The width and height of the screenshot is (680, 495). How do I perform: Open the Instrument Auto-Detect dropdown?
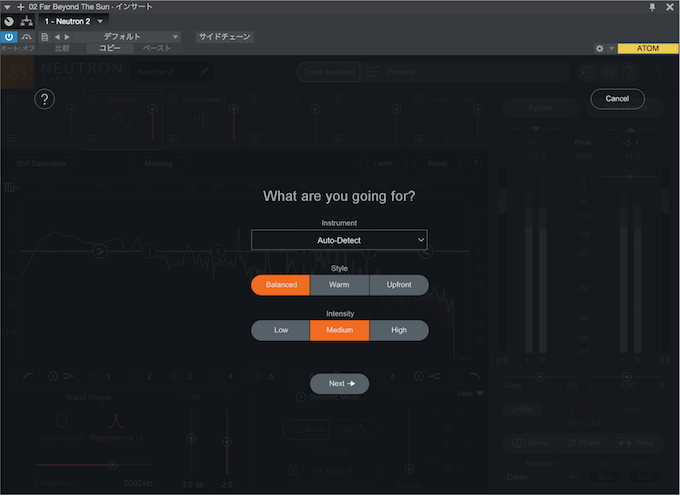[x=339, y=240]
